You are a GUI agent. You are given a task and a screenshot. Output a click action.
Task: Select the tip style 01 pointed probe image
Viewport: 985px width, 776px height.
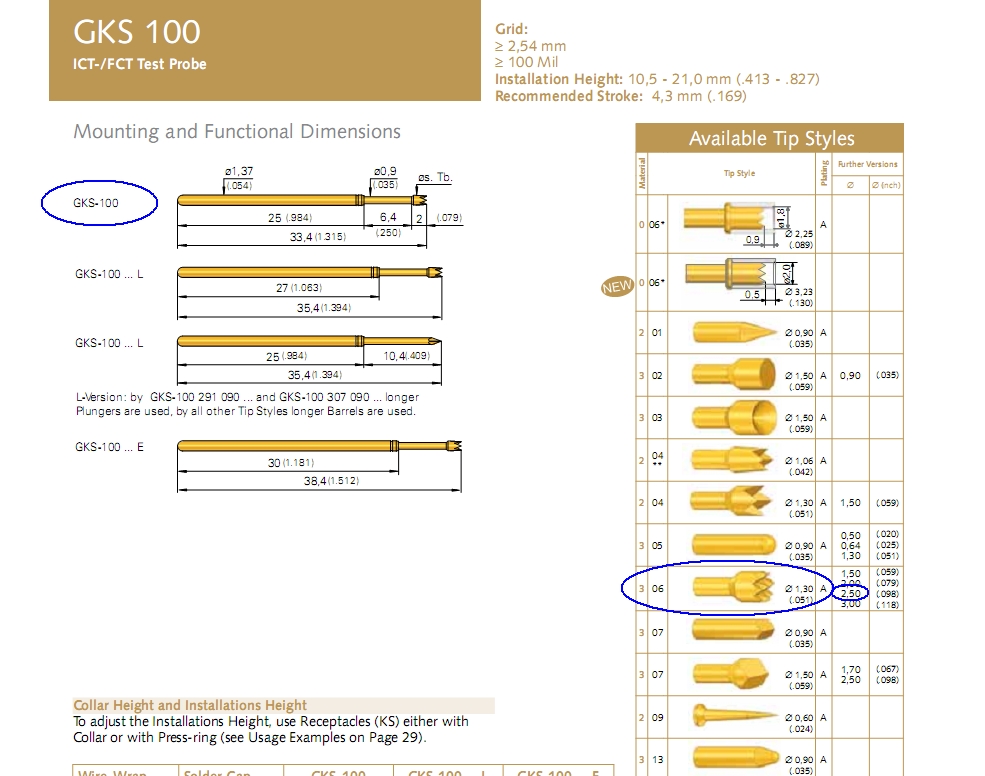click(x=734, y=332)
